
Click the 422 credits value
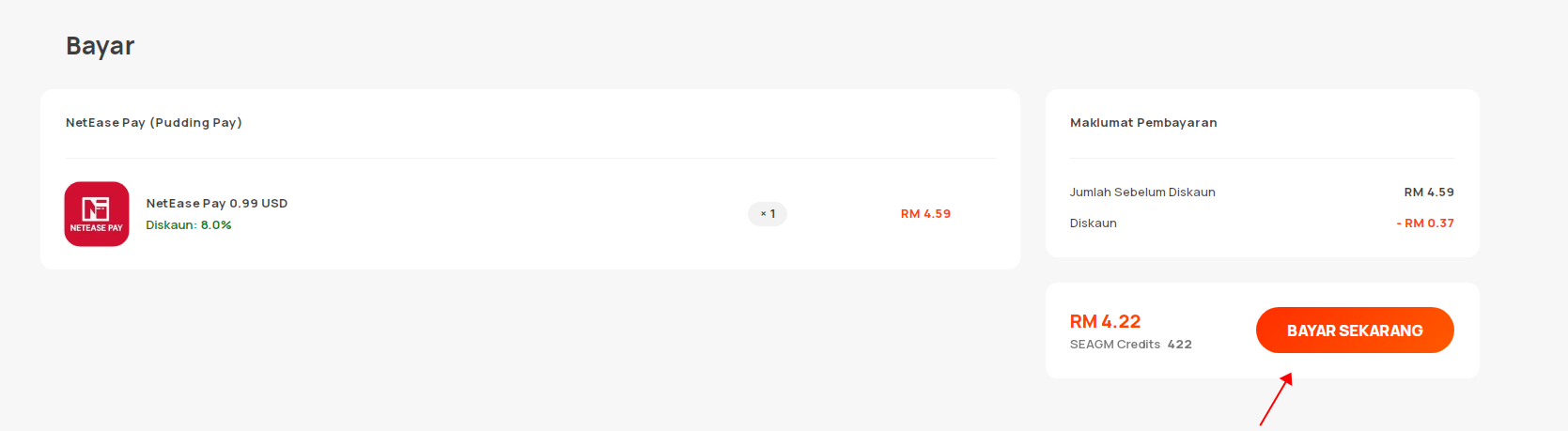coord(1180,345)
